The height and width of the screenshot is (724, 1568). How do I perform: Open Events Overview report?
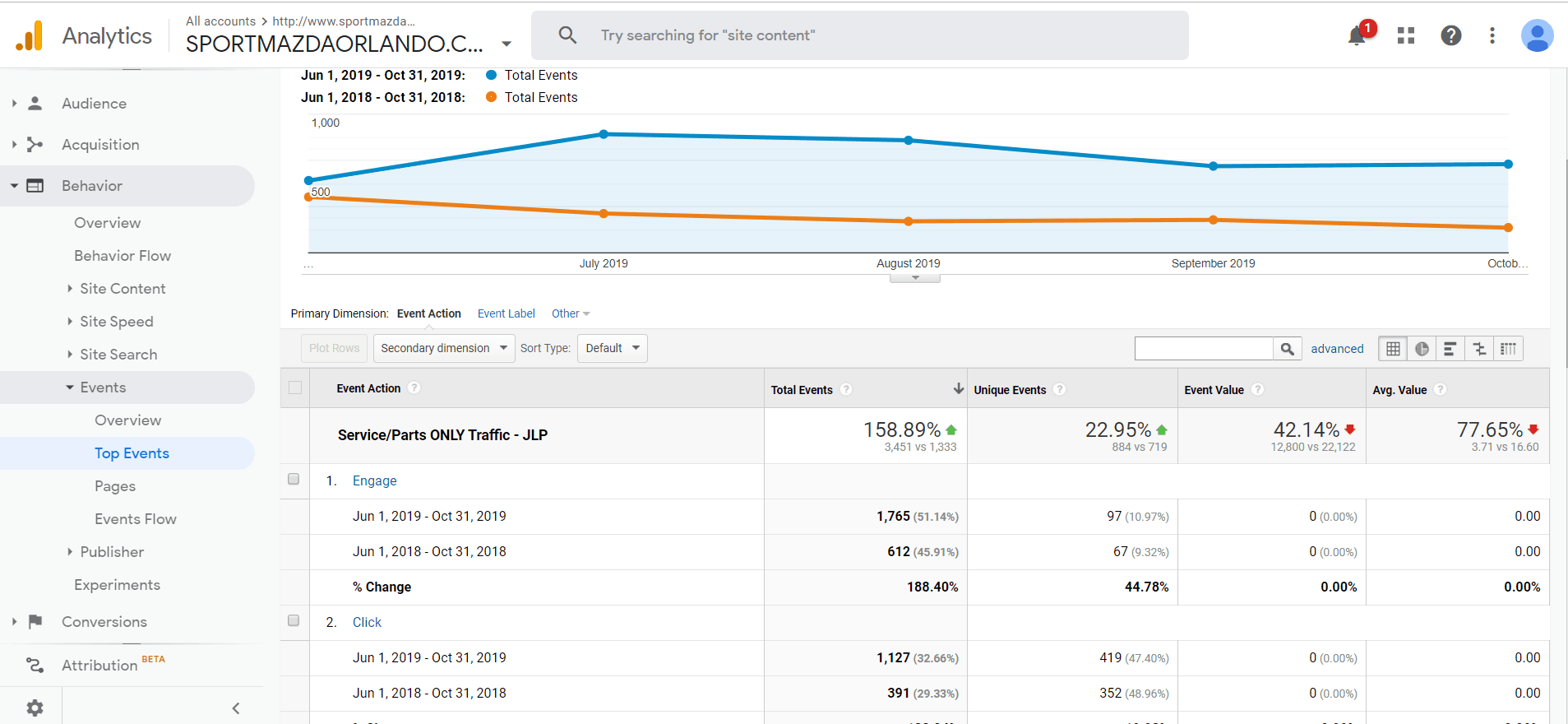coord(128,420)
